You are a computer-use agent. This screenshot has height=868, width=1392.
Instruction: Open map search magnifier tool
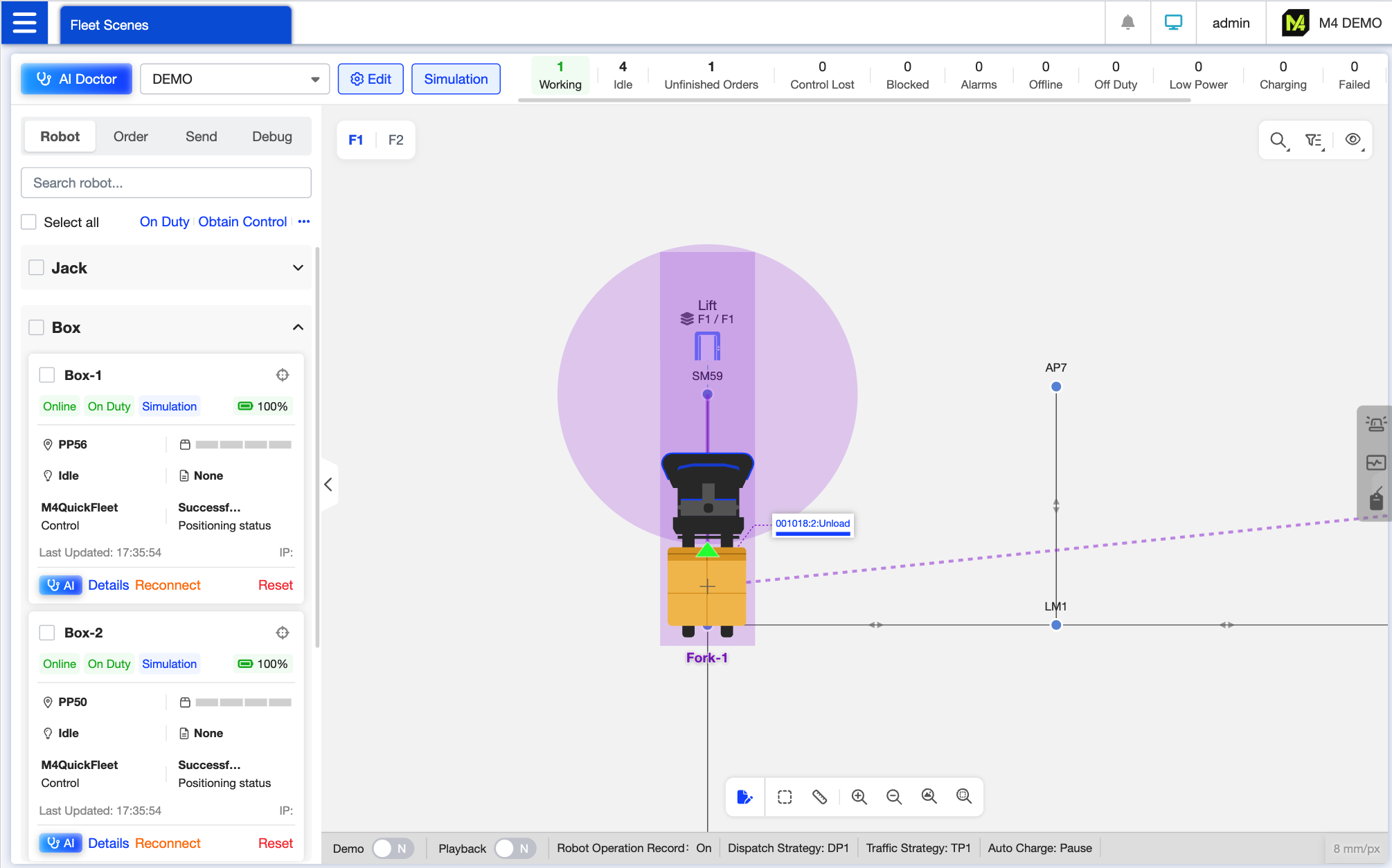coord(1278,141)
